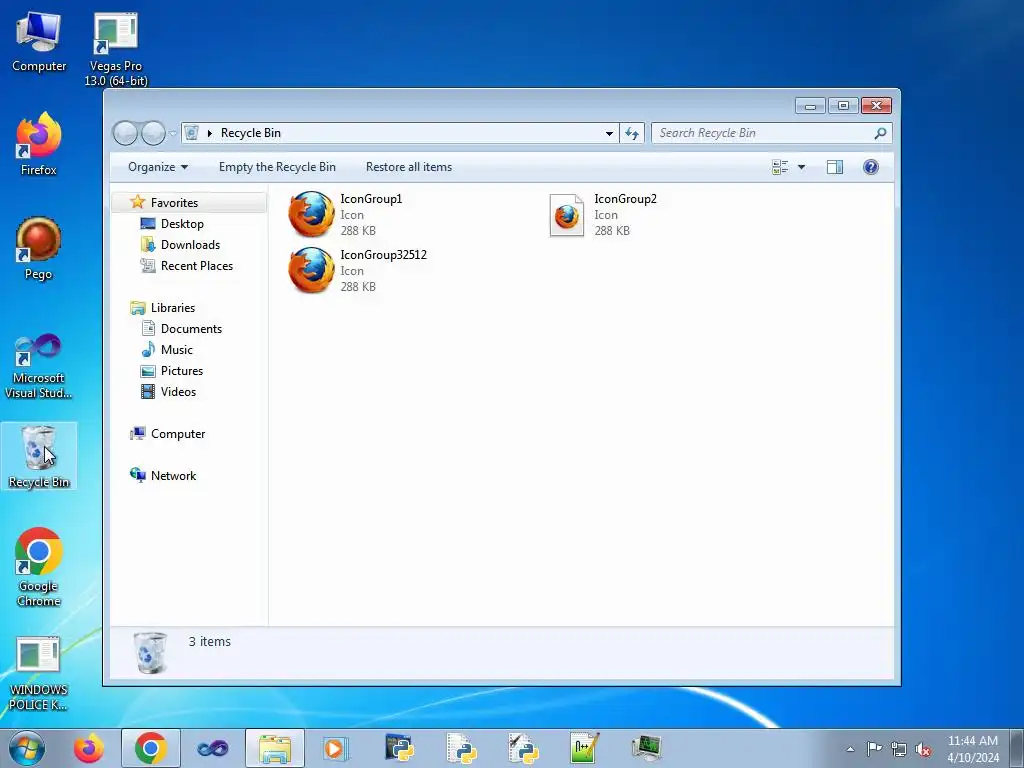Click the Google Chrome desktop shortcut
The height and width of the screenshot is (768, 1024).
pos(39,567)
